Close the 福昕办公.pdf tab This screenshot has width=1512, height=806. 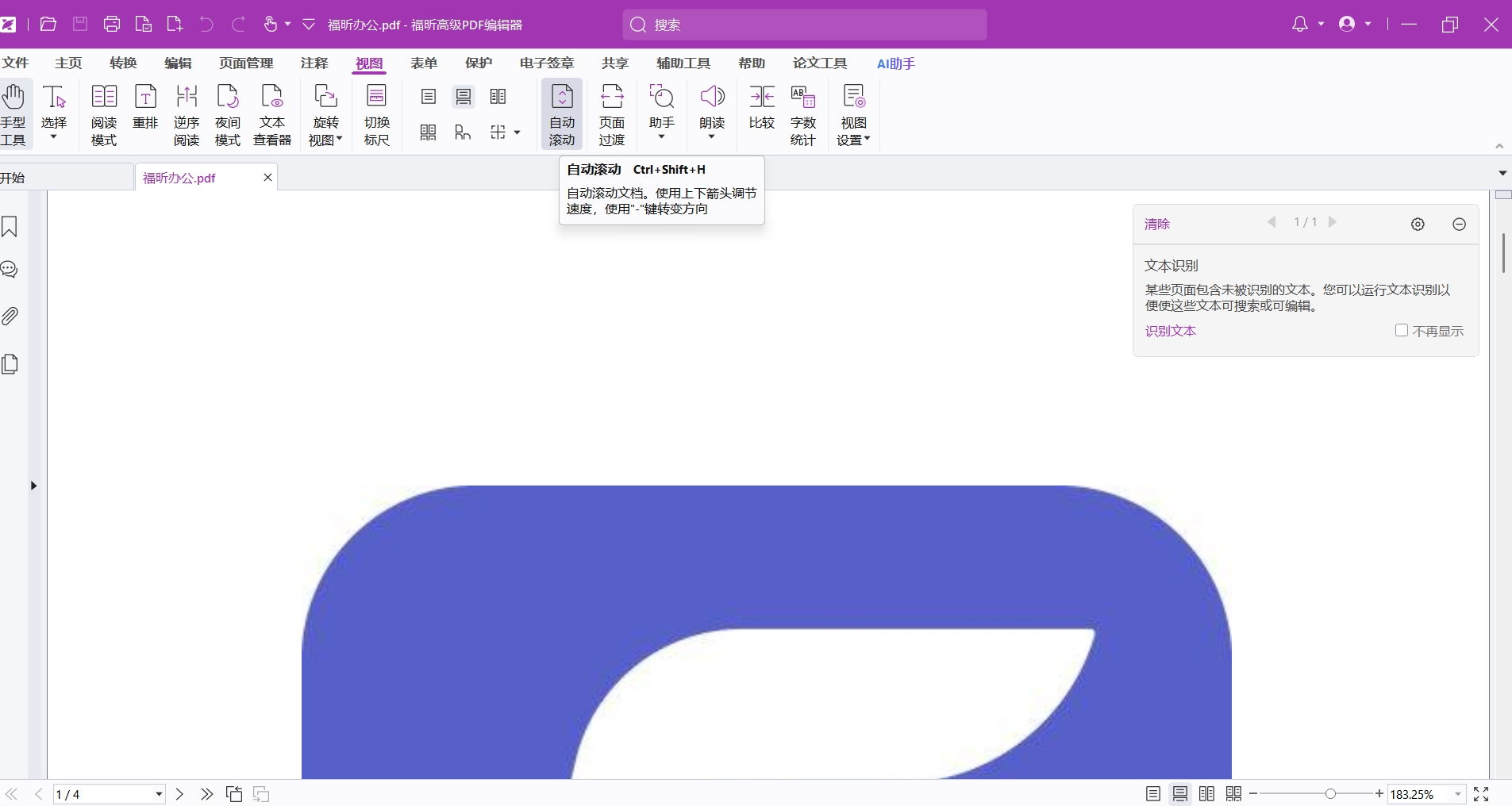point(268,177)
